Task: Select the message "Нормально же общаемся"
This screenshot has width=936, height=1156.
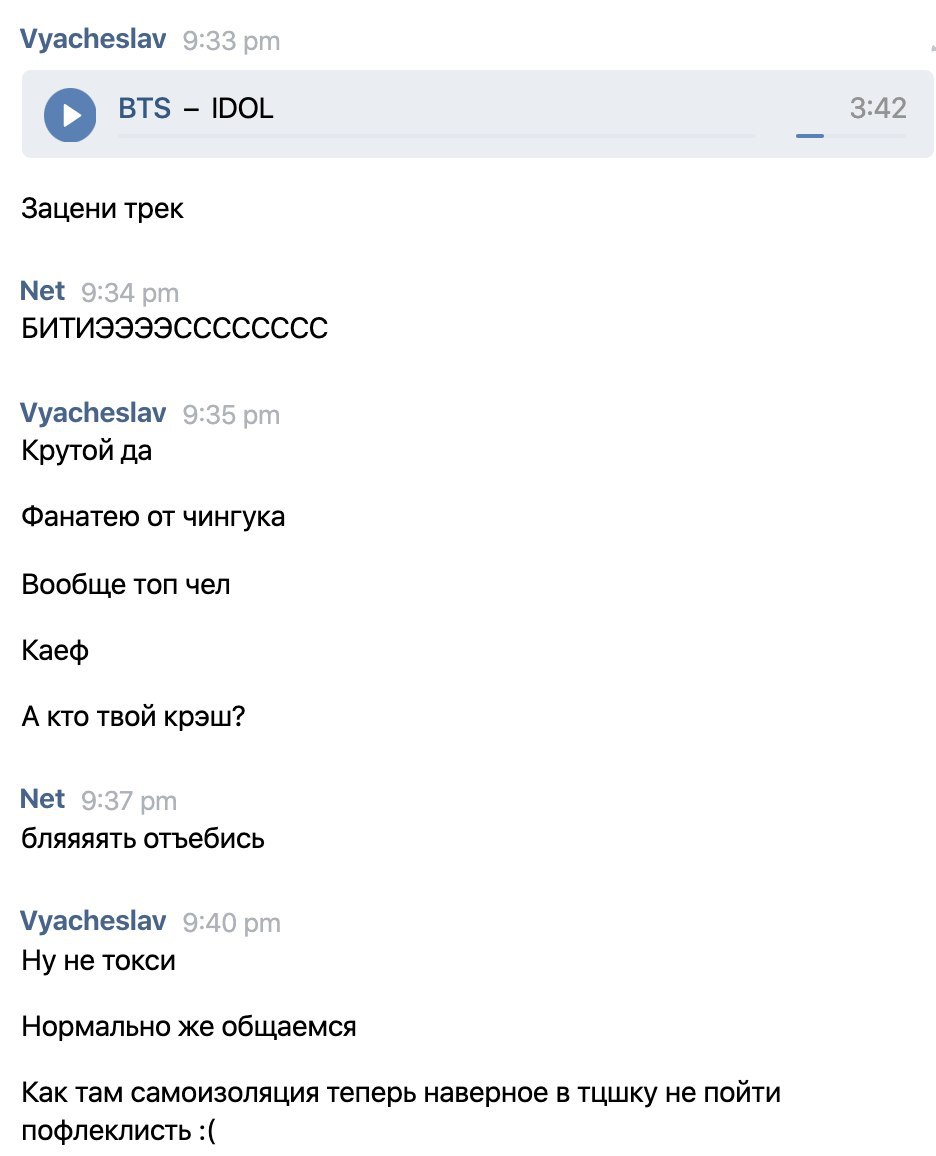Action: pyautogui.click(x=189, y=1027)
